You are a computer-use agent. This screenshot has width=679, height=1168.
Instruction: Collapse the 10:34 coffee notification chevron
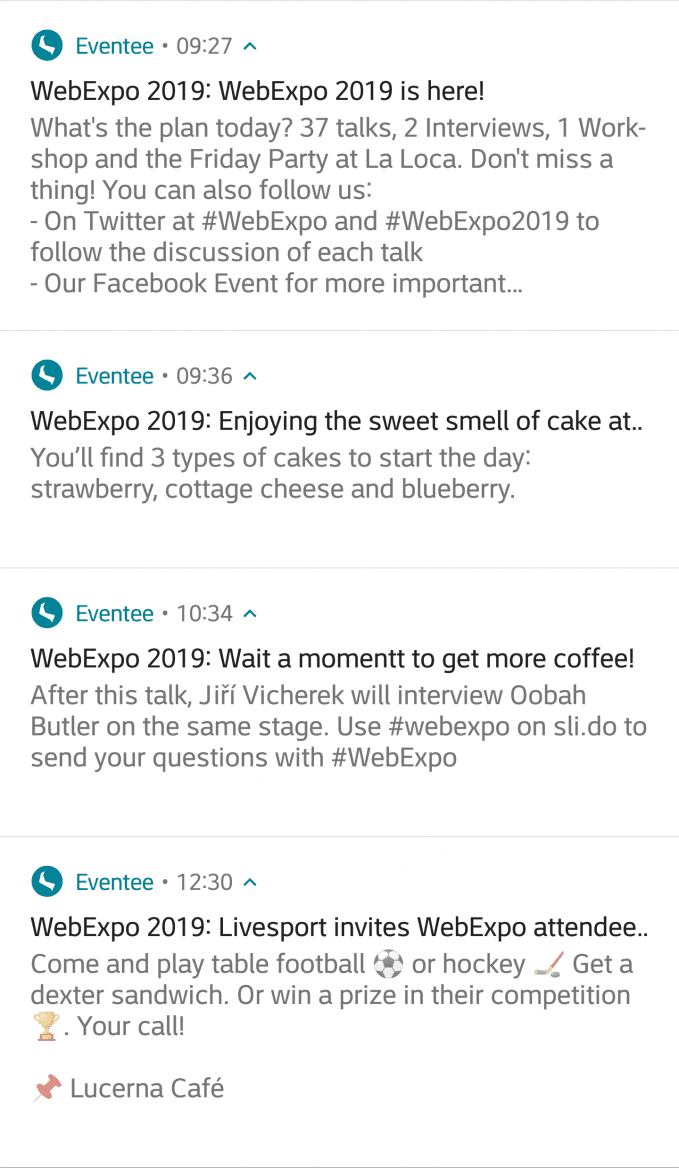[250, 613]
